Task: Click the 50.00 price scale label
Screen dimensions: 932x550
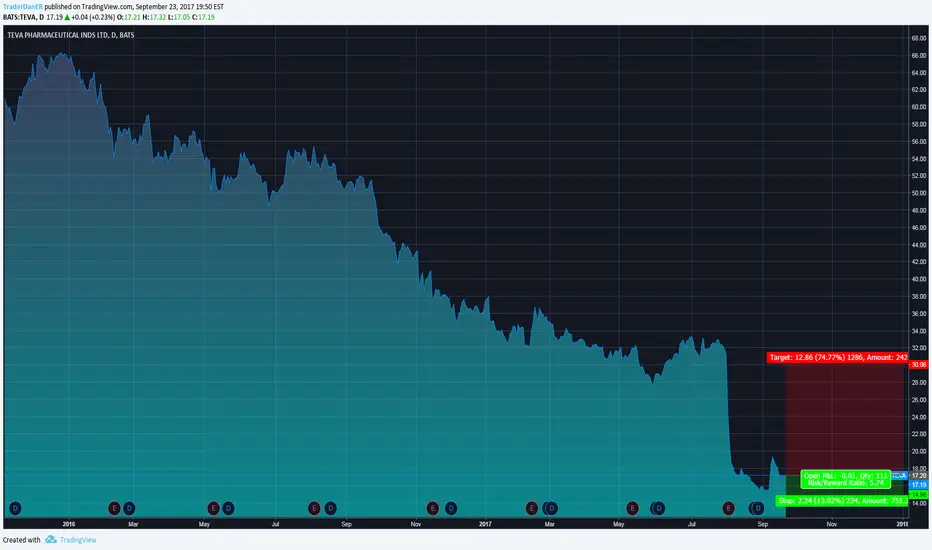Action: tap(918, 193)
